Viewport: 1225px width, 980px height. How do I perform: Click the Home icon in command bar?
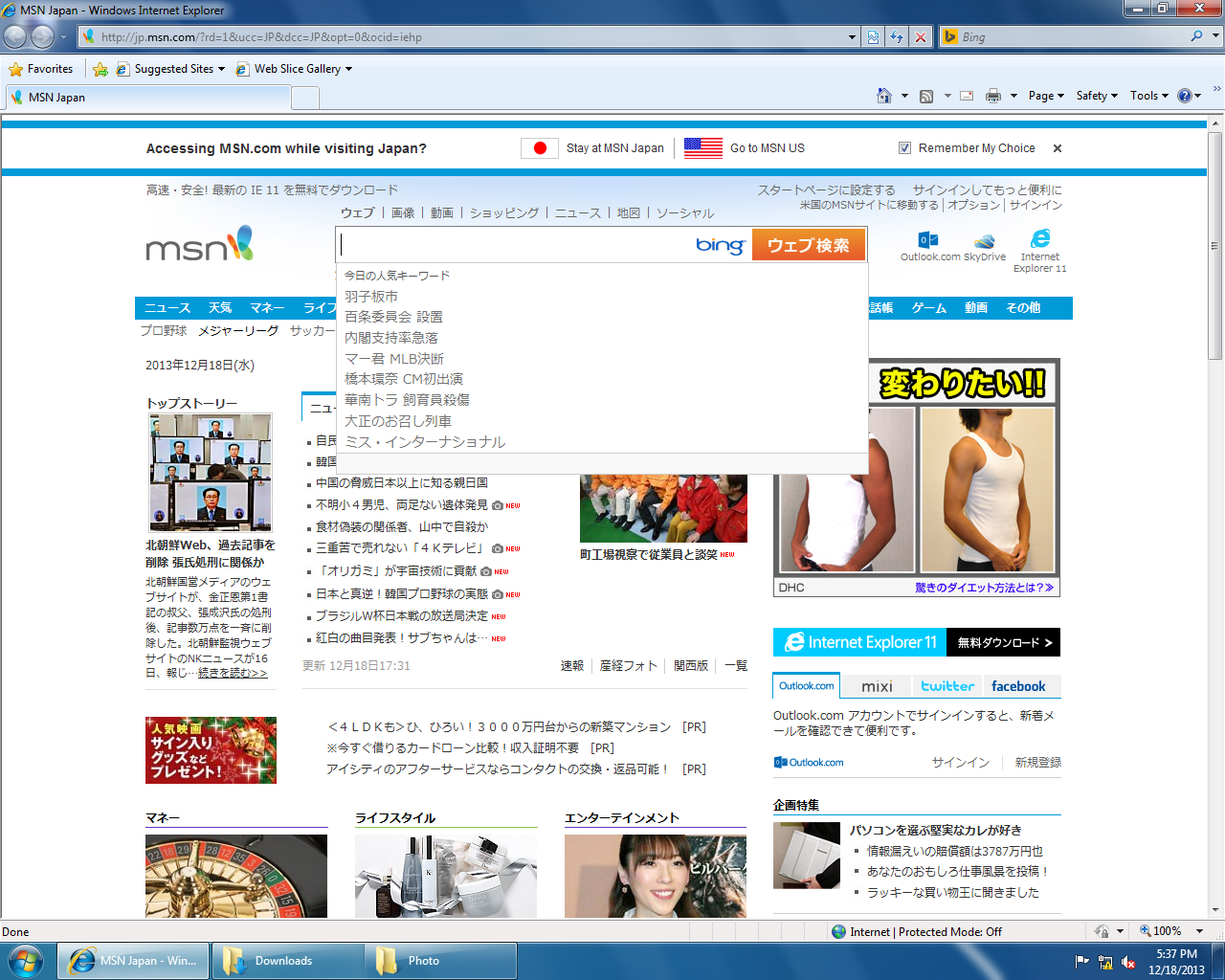point(884,96)
